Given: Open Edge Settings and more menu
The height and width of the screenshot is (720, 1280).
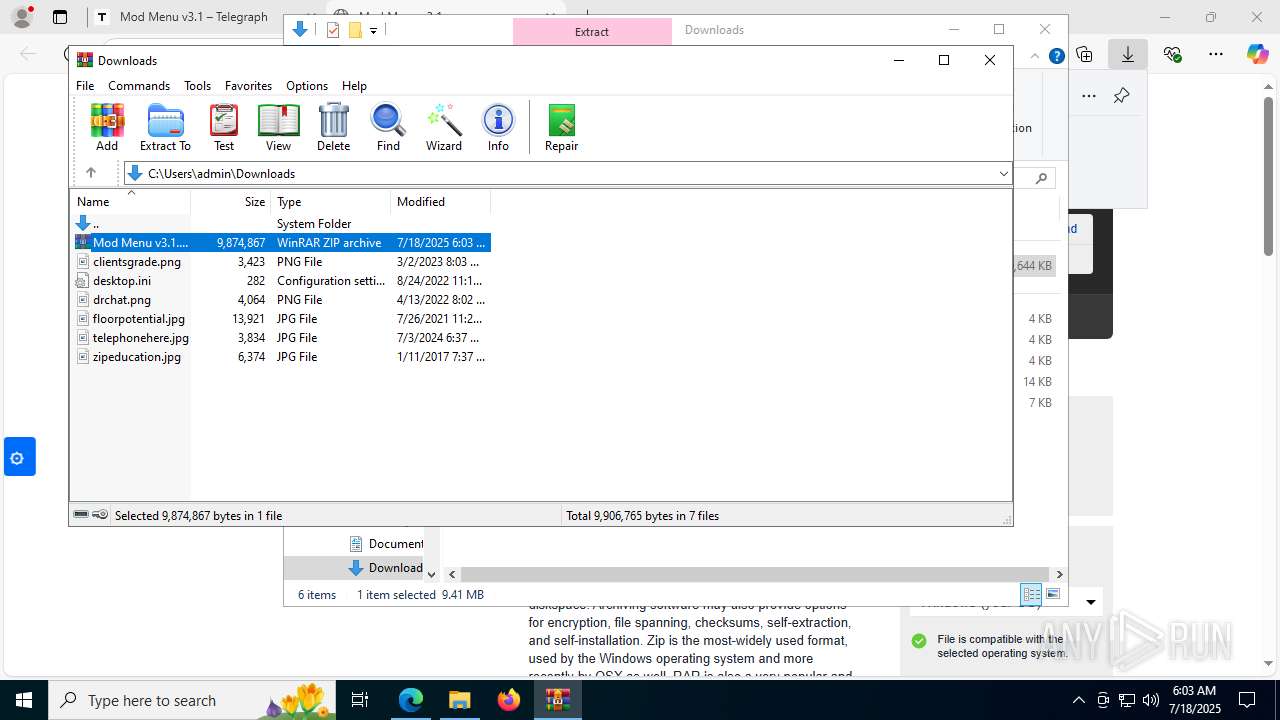Looking at the screenshot, I should coord(1215,54).
